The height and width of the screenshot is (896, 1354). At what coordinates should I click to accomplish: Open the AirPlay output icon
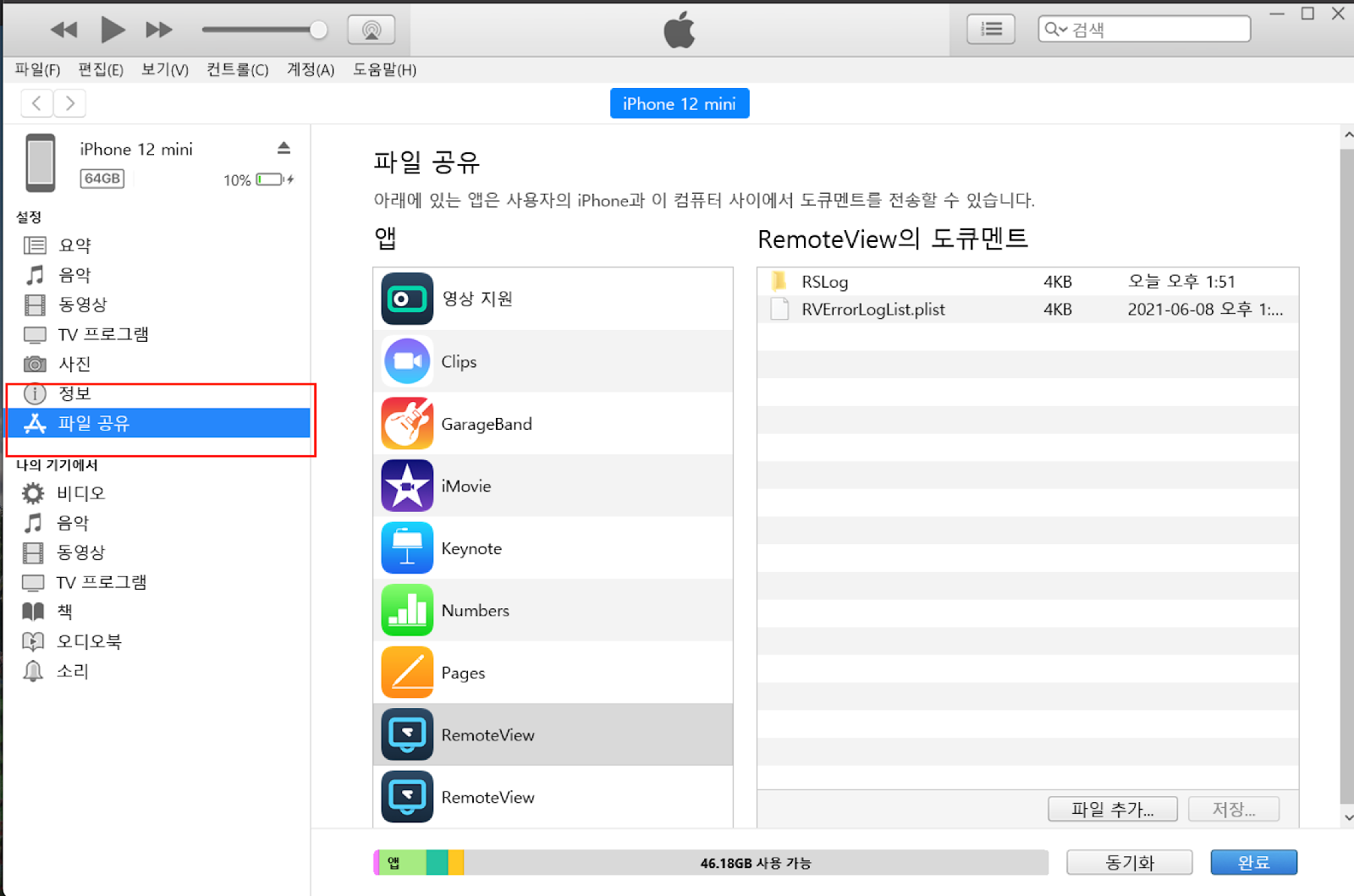371,30
